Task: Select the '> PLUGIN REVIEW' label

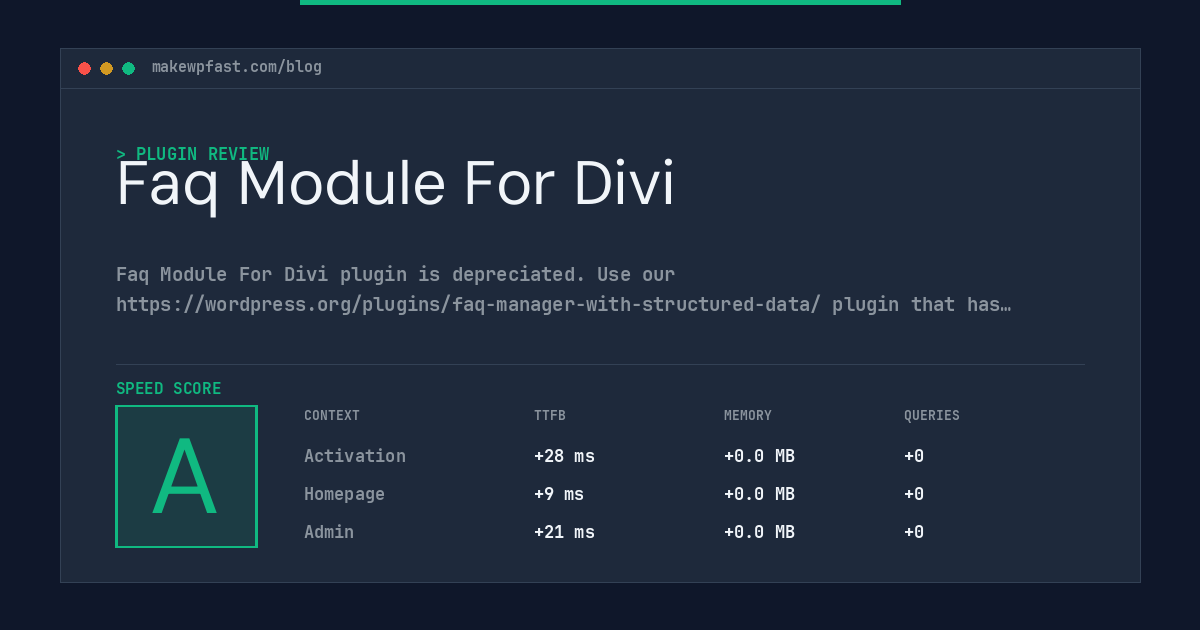Action: tap(193, 154)
